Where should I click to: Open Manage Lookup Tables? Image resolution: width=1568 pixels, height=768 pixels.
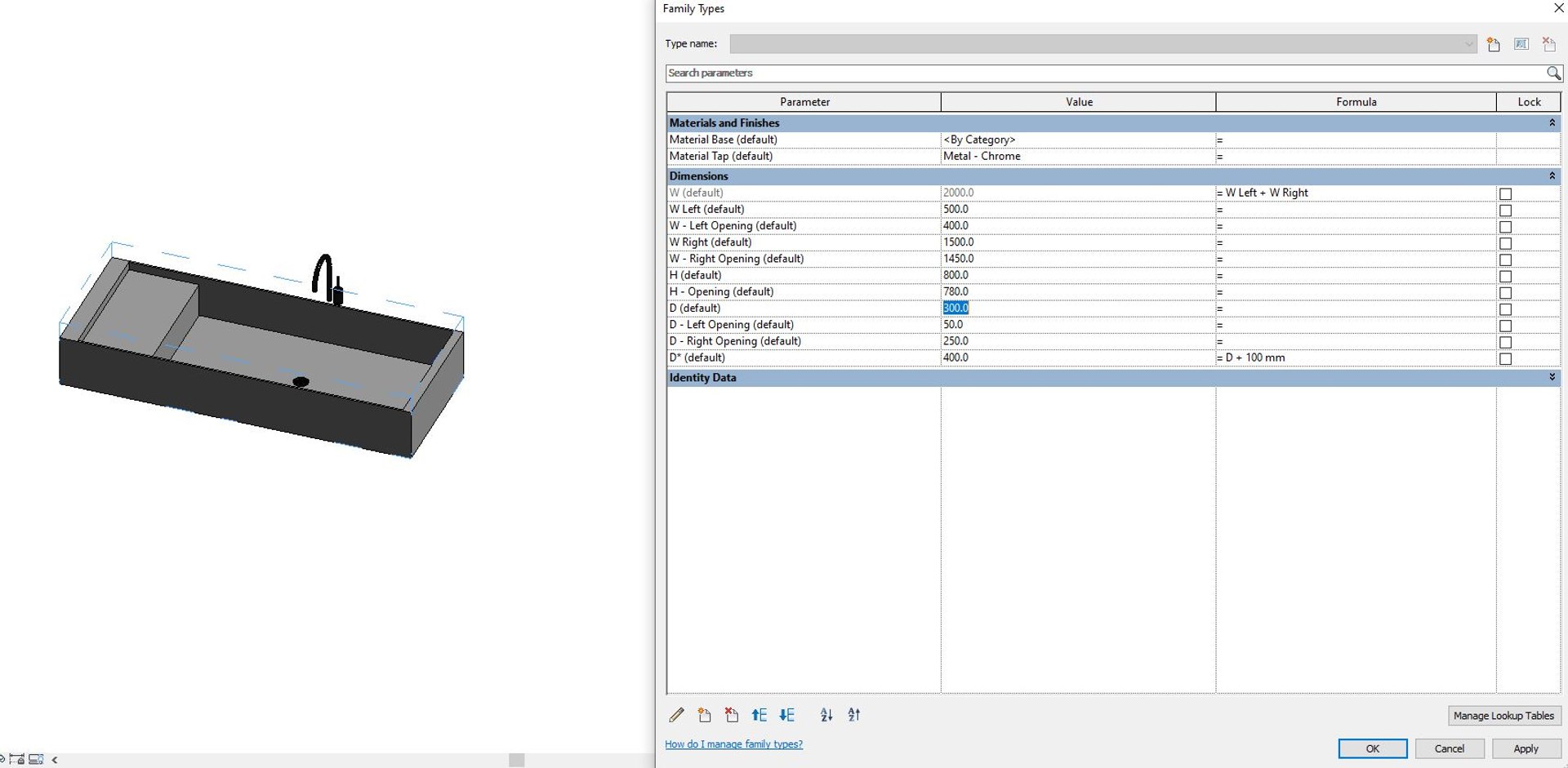[x=1503, y=716]
